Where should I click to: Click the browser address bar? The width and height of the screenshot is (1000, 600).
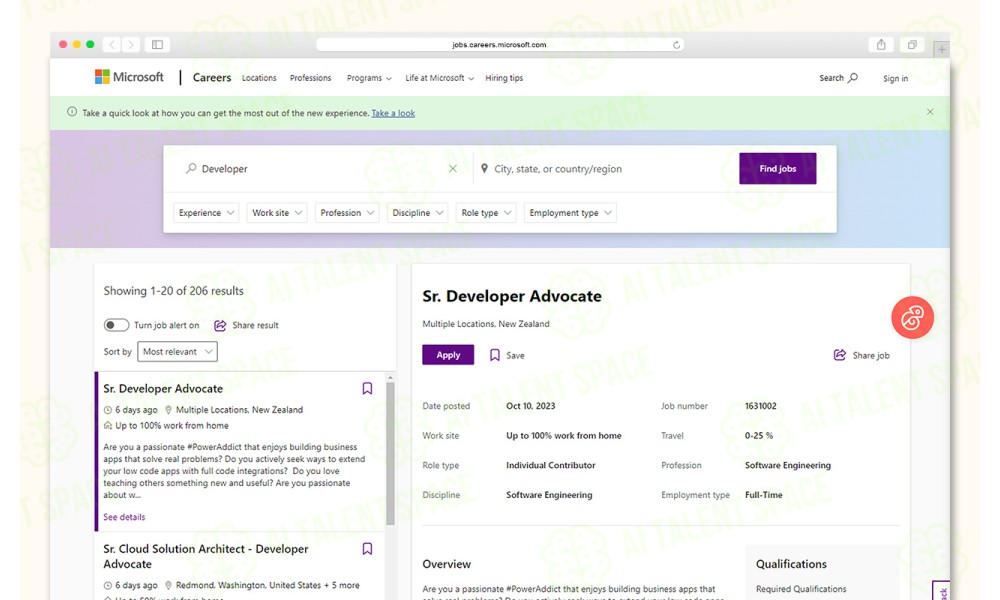pyautogui.click(x=499, y=45)
